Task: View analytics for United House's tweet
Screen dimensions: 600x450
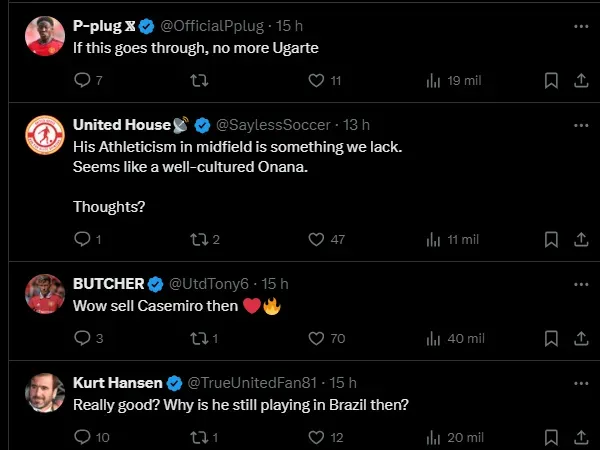Action: [x=434, y=239]
